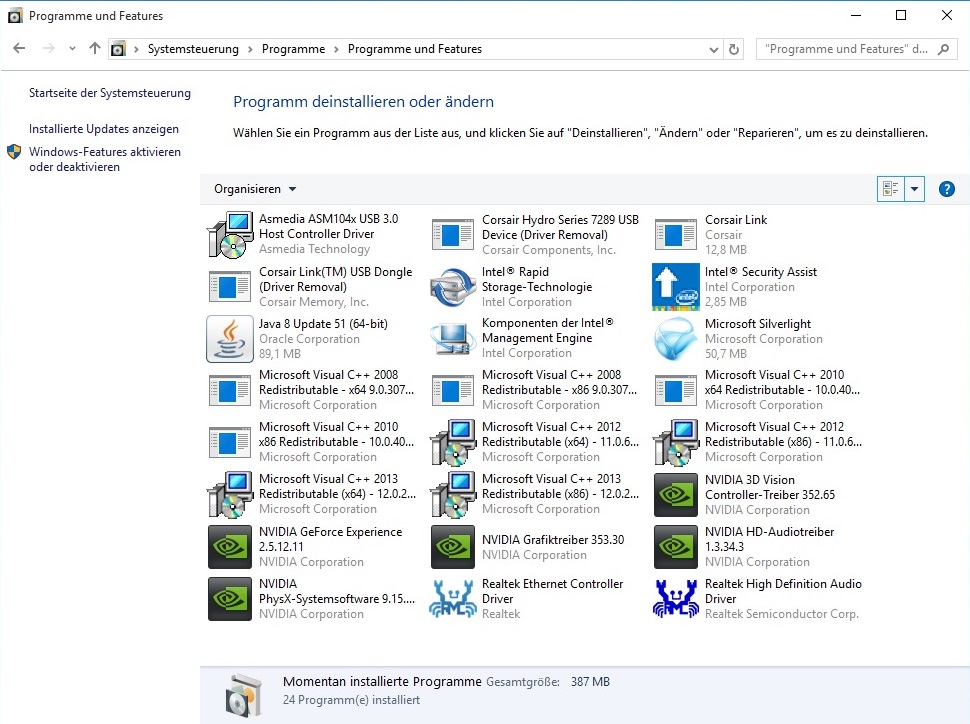Screen dimensions: 970x724
Task: Open the Organisieren dropdown menu
Action: click(255, 189)
